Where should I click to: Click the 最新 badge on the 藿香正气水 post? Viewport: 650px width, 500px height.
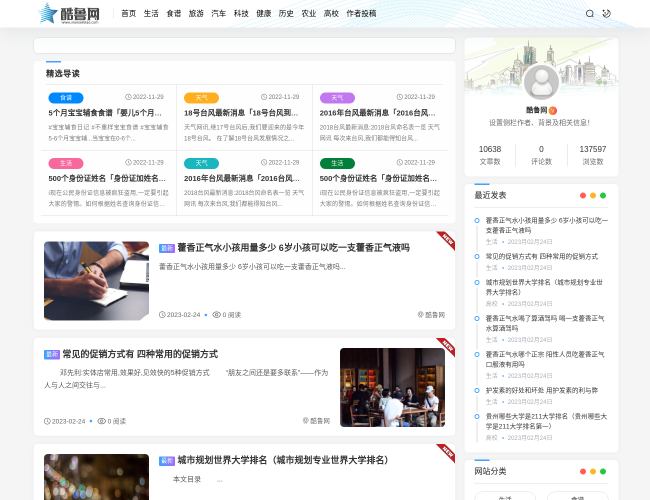point(167,248)
